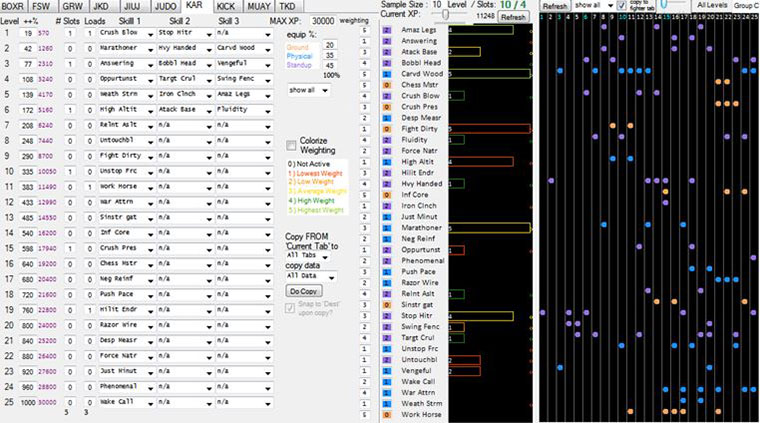Click the Group C button at the top right
The height and width of the screenshot is (423, 760).
(x=746, y=5)
